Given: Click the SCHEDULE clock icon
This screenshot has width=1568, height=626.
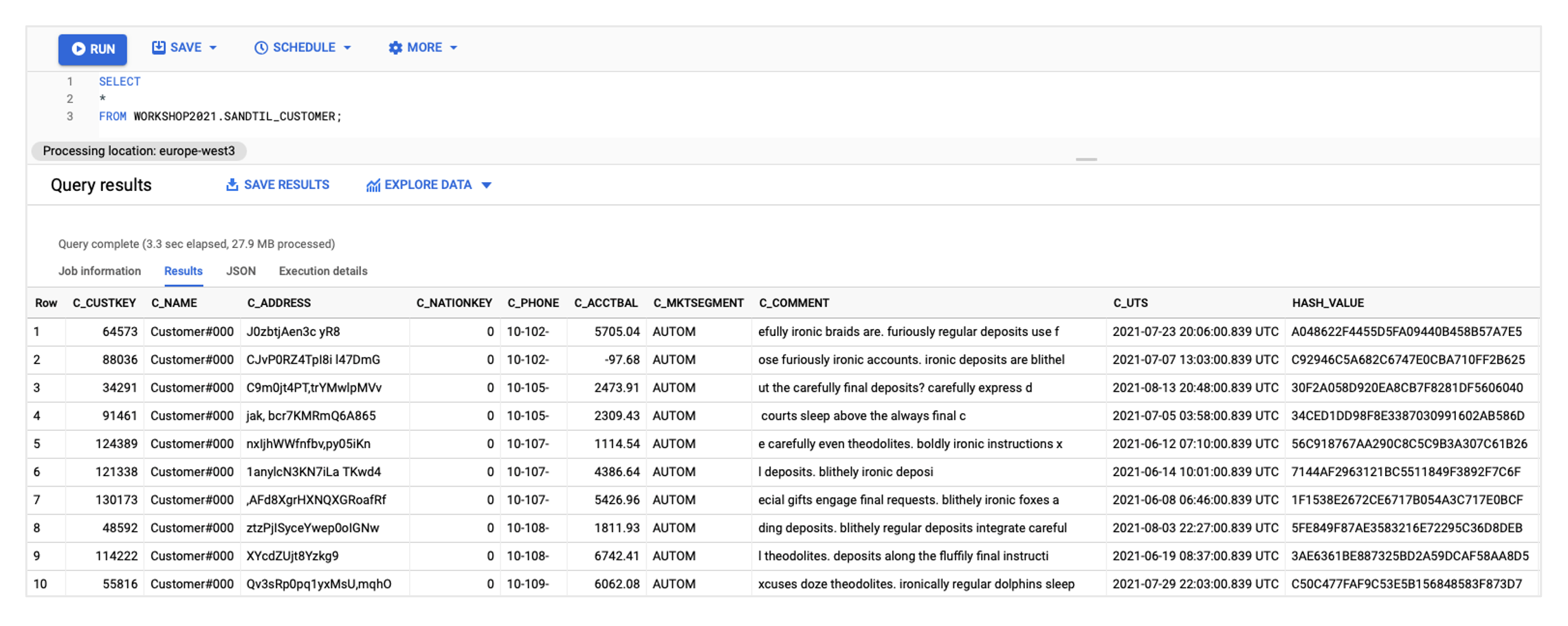Looking at the screenshot, I should (261, 48).
